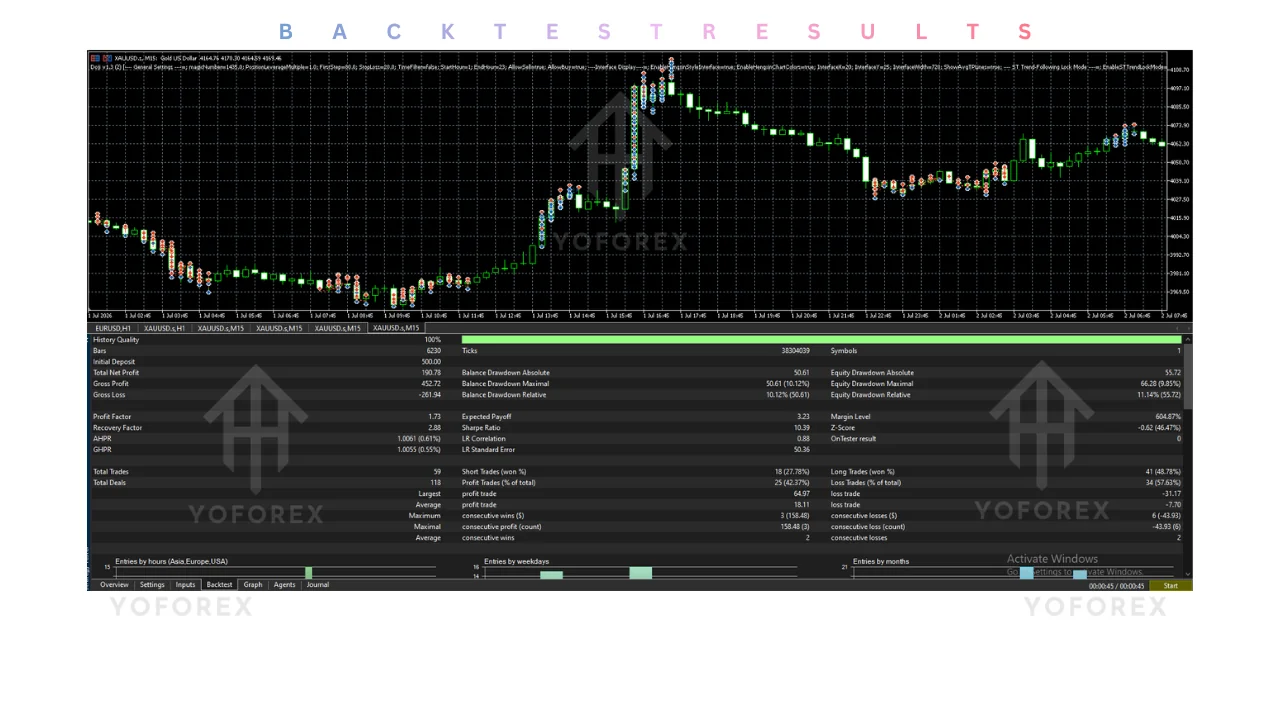The height and width of the screenshot is (720, 1280).
Task: Select the Total Trades value 59
Action: click(436, 472)
